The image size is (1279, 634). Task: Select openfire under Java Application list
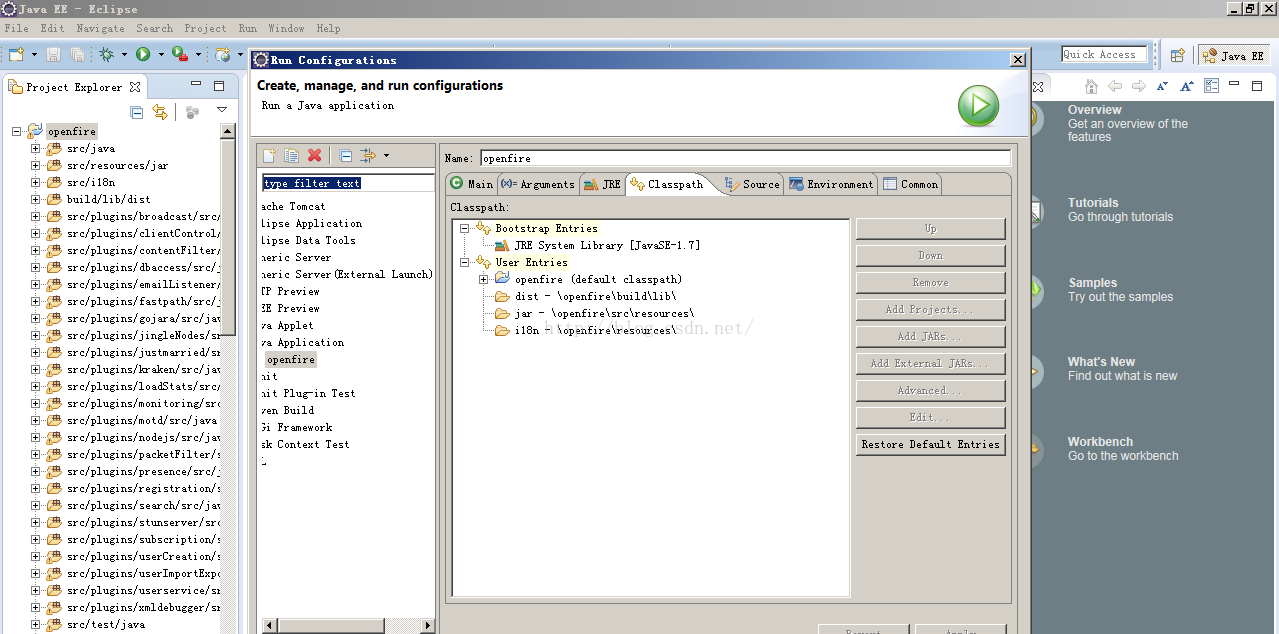(291, 359)
